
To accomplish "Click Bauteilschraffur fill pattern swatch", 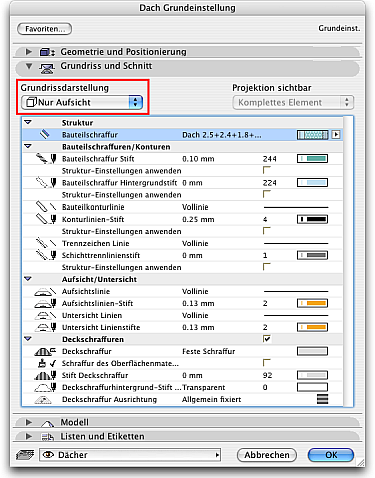I will tap(313, 135).
